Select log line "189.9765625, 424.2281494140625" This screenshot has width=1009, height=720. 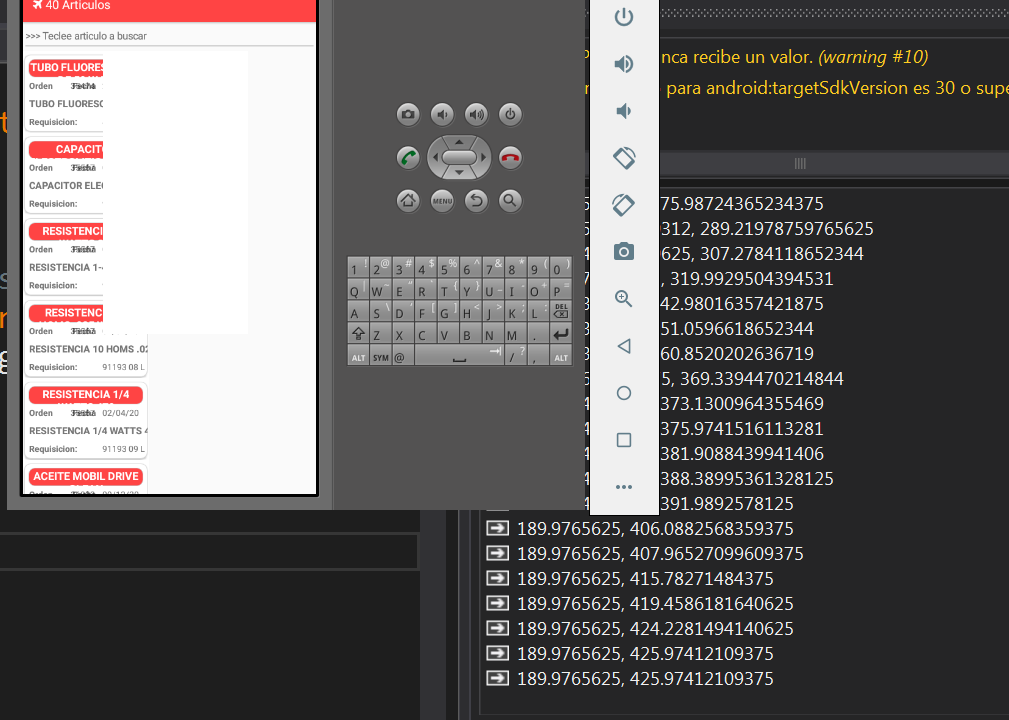tap(655, 629)
